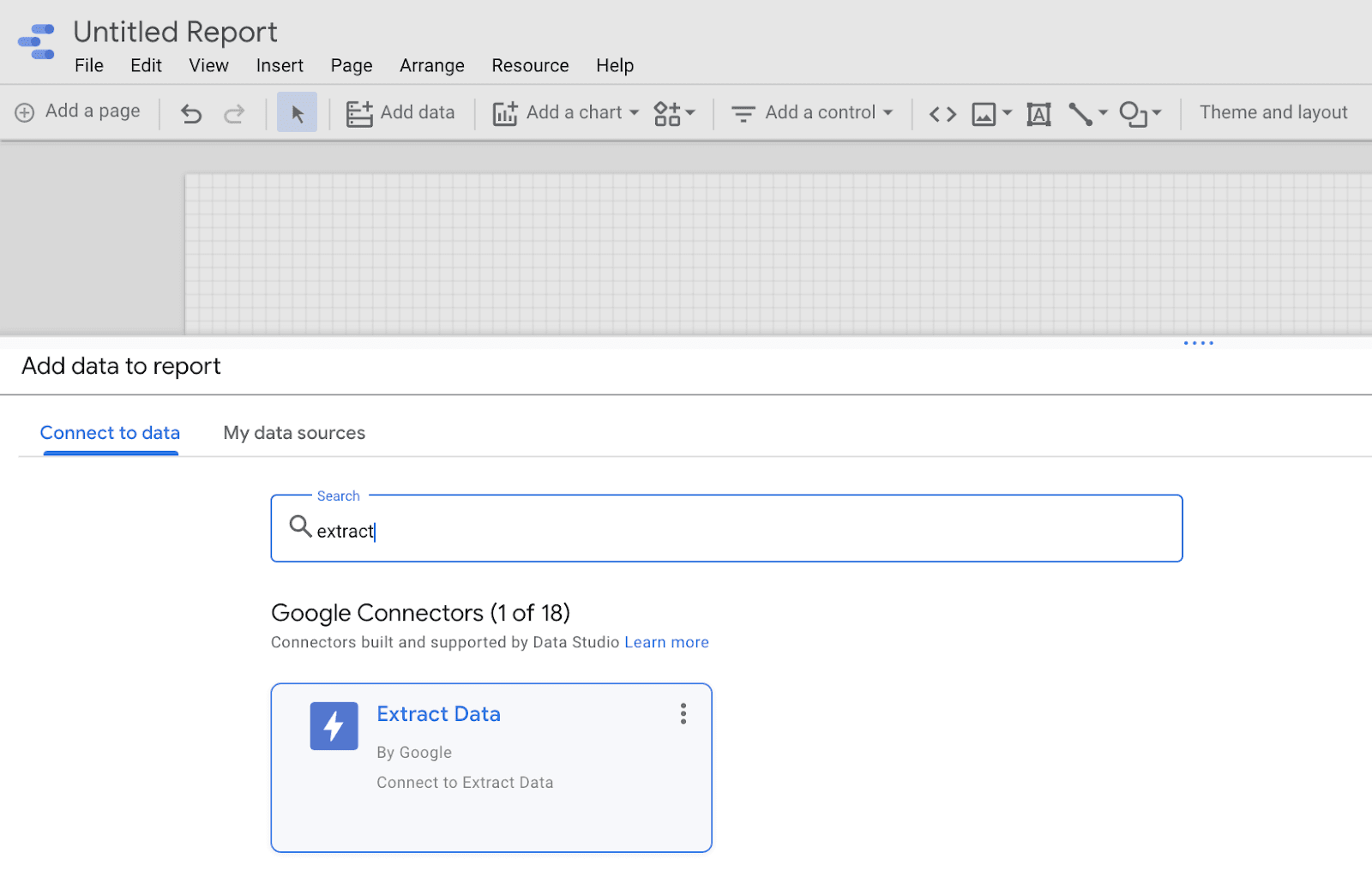Click the Extract Data lightning icon

point(334,725)
